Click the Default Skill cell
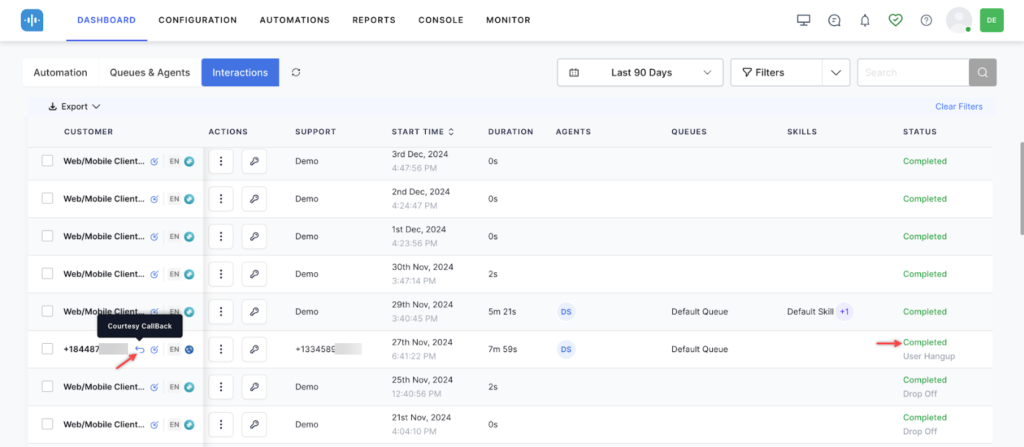The image size is (1024, 447). [x=810, y=312]
